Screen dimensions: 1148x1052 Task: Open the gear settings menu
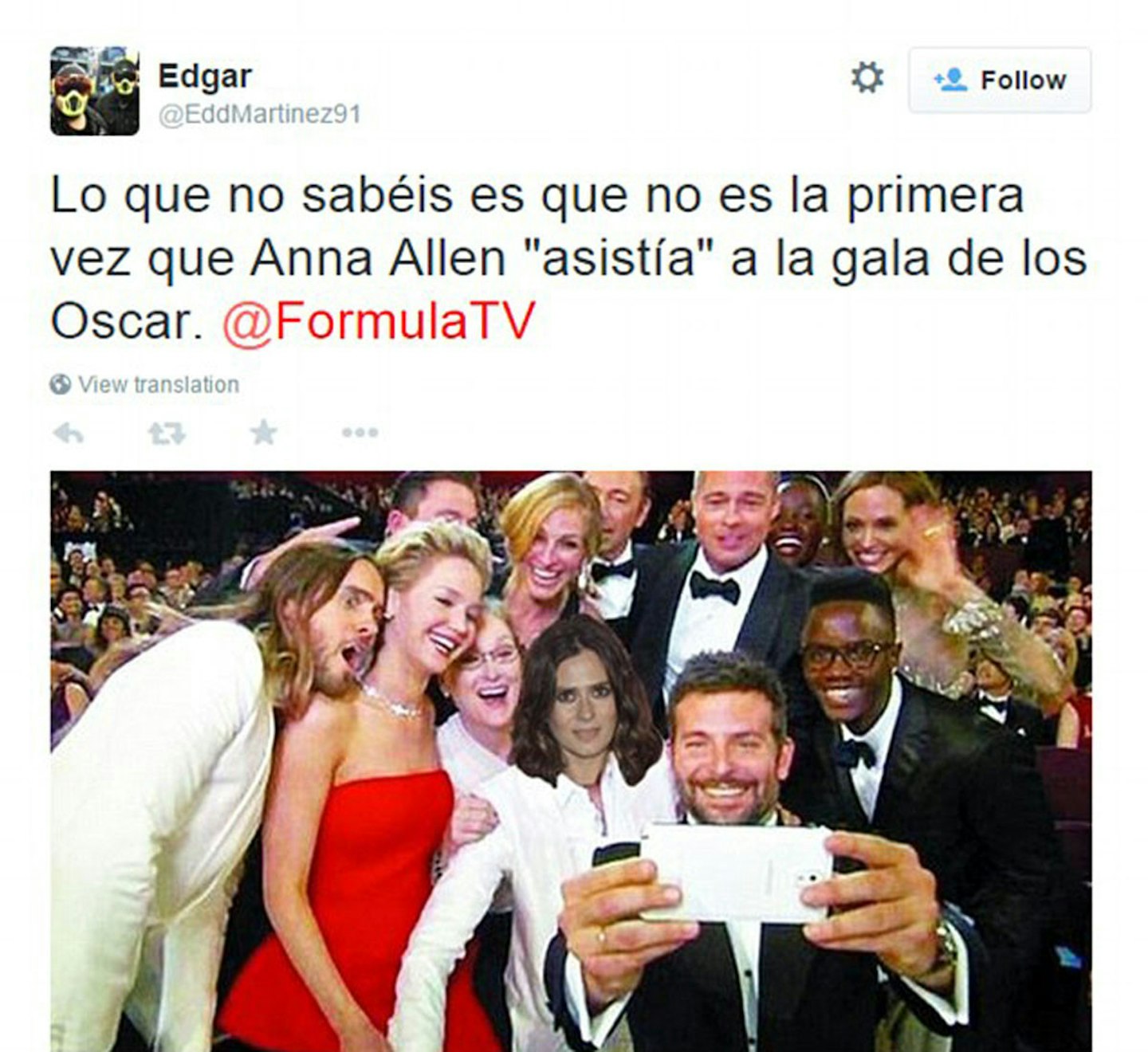click(867, 78)
